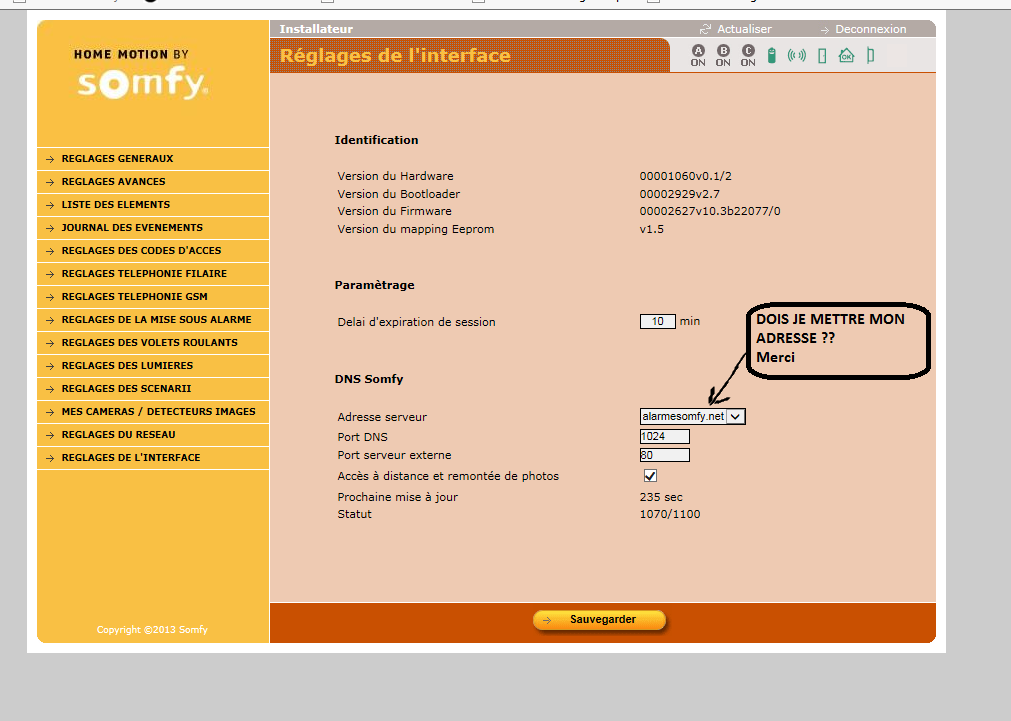Toggle Accès à distance et remontée de photos checkbox
The height and width of the screenshot is (721, 1011).
(650, 476)
